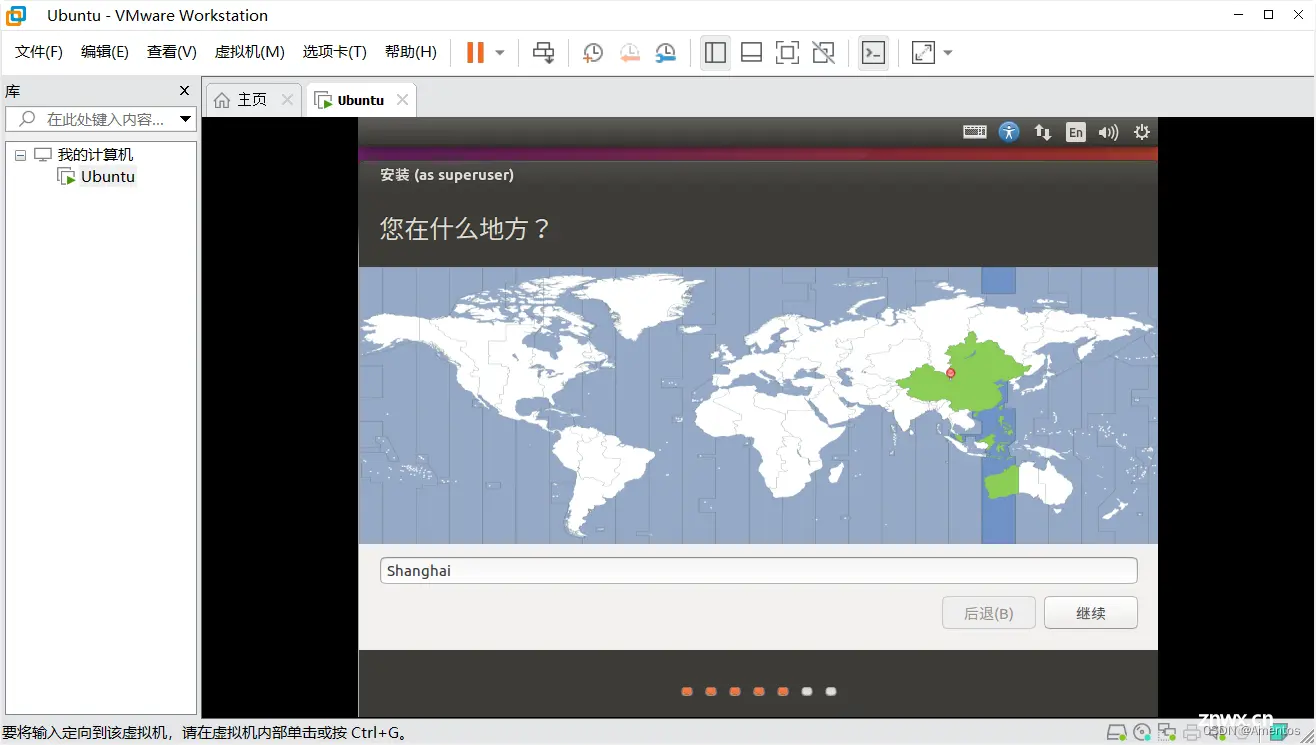Screen dimensions: 1316x745
Task: Open stretch display dropdown arrow
Action: [948, 53]
